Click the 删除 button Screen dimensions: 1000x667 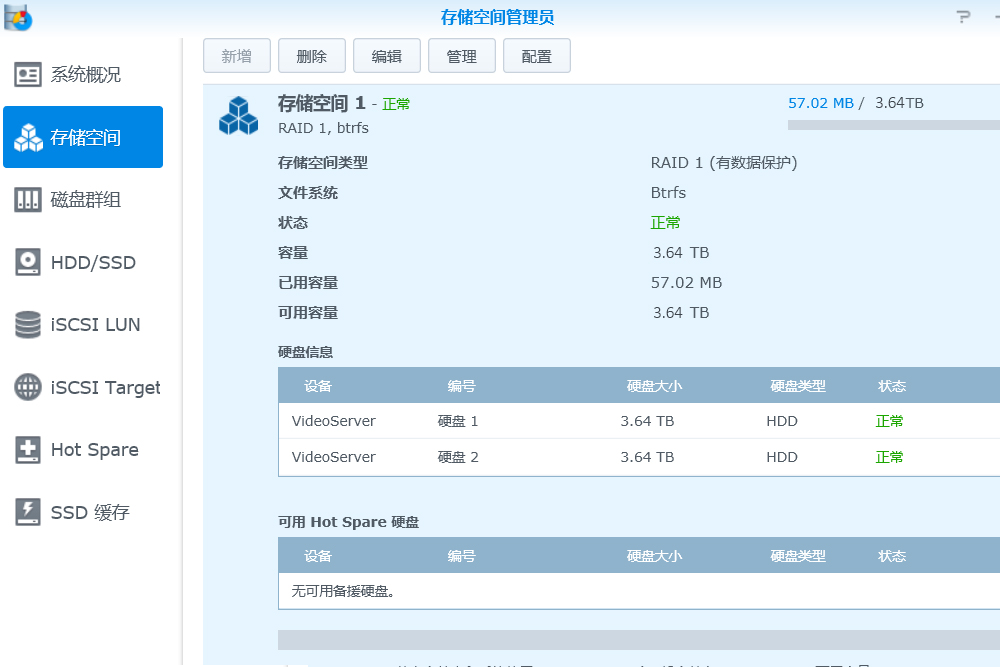pos(311,55)
